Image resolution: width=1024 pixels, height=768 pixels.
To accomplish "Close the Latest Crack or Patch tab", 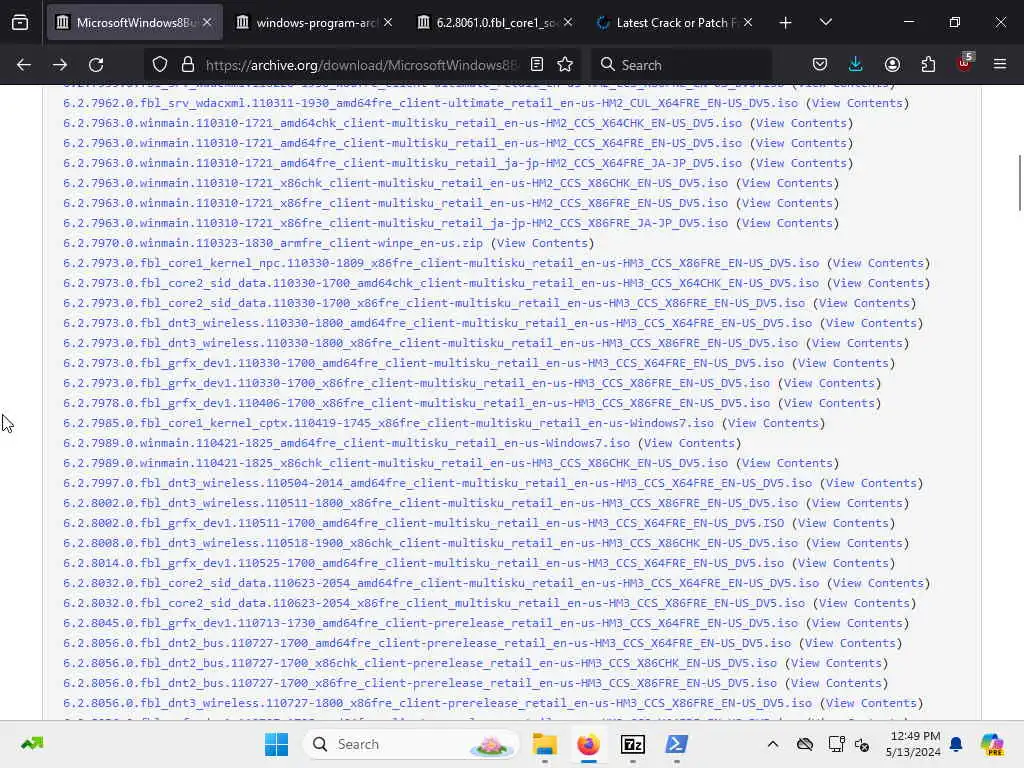I will coord(748,22).
